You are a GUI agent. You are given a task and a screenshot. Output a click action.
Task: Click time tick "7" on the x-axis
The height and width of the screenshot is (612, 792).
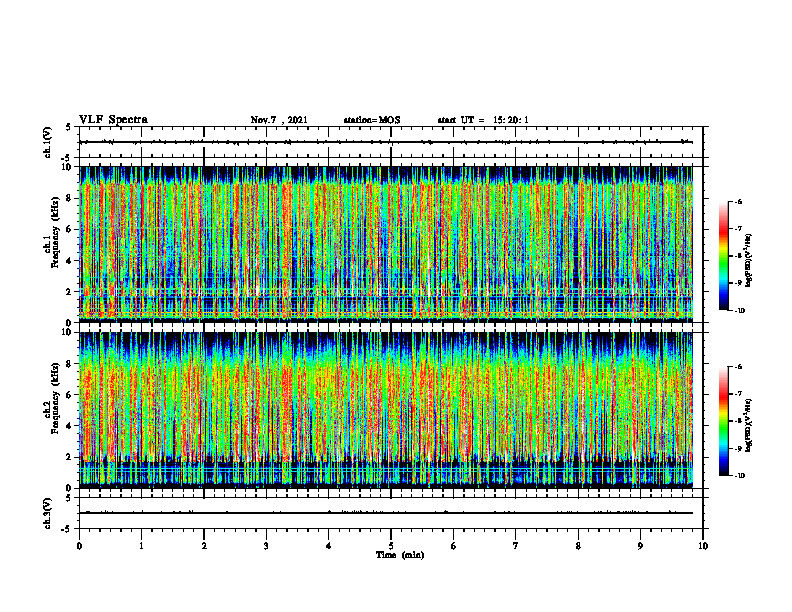click(x=516, y=546)
